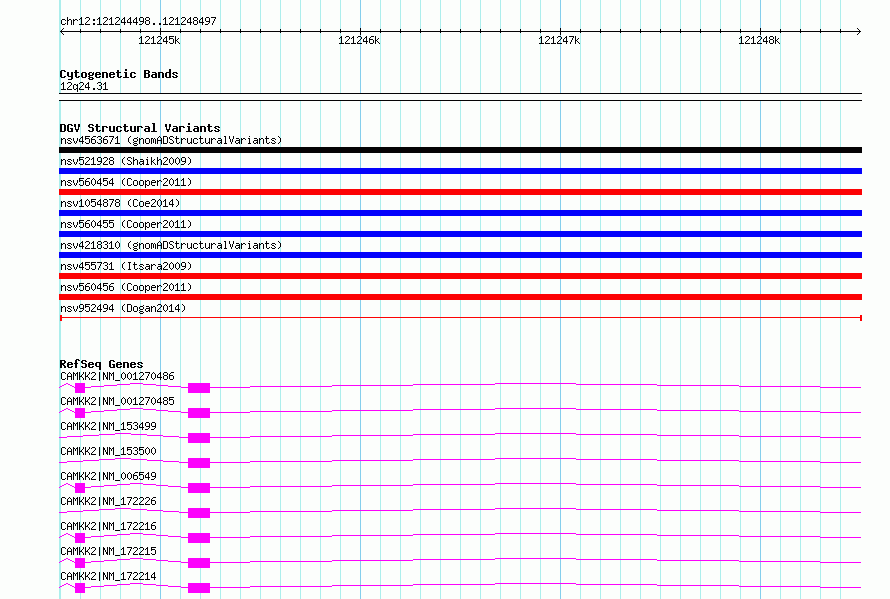Image resolution: width=890 pixels, height=599 pixels.
Task: Click large exon box of NM_001270485
Action: (199, 413)
